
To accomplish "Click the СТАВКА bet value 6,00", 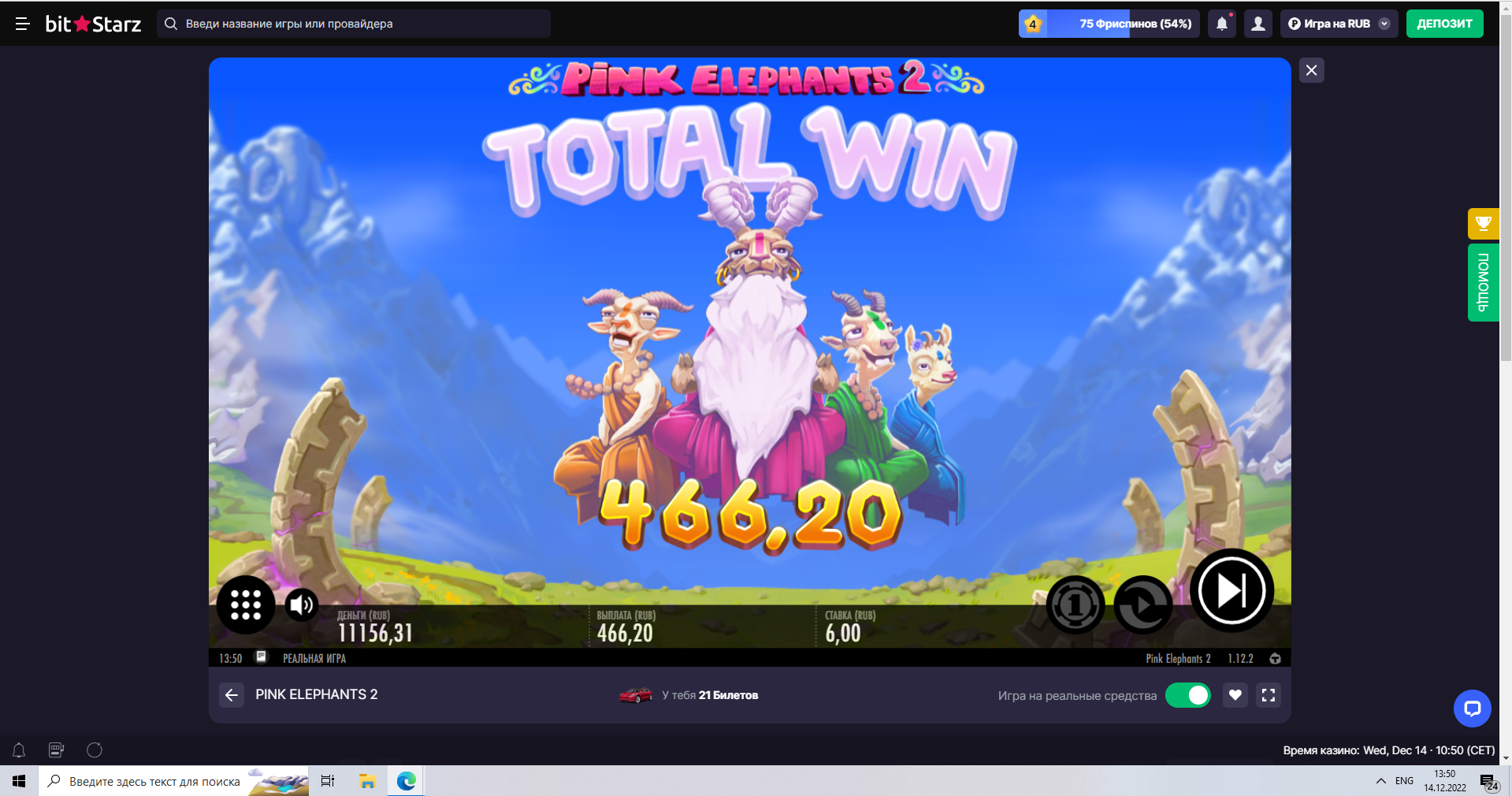I will [x=843, y=633].
